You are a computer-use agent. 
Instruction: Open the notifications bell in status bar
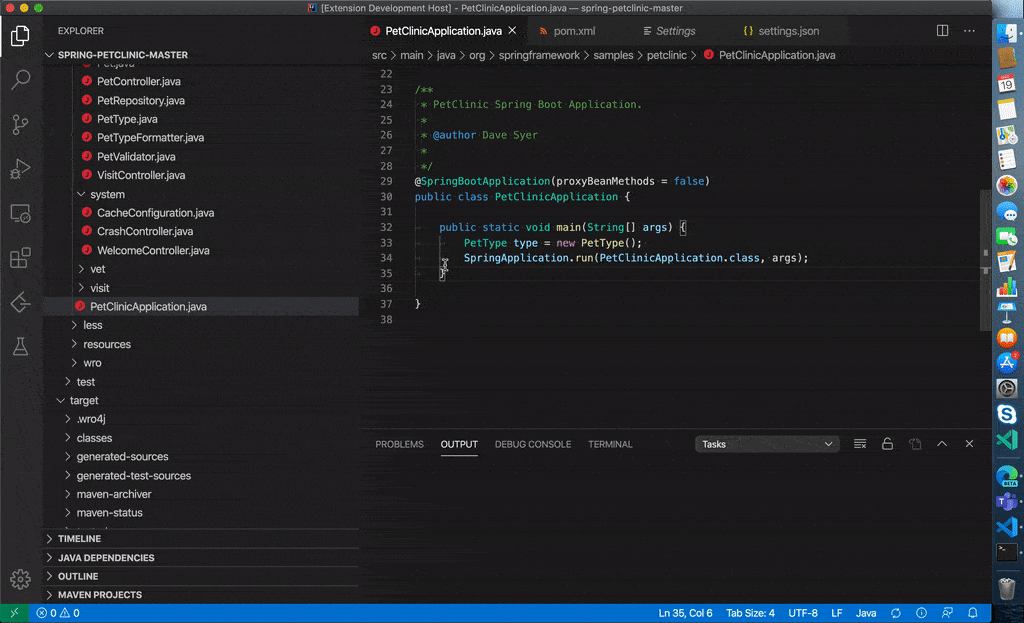(x=972, y=613)
